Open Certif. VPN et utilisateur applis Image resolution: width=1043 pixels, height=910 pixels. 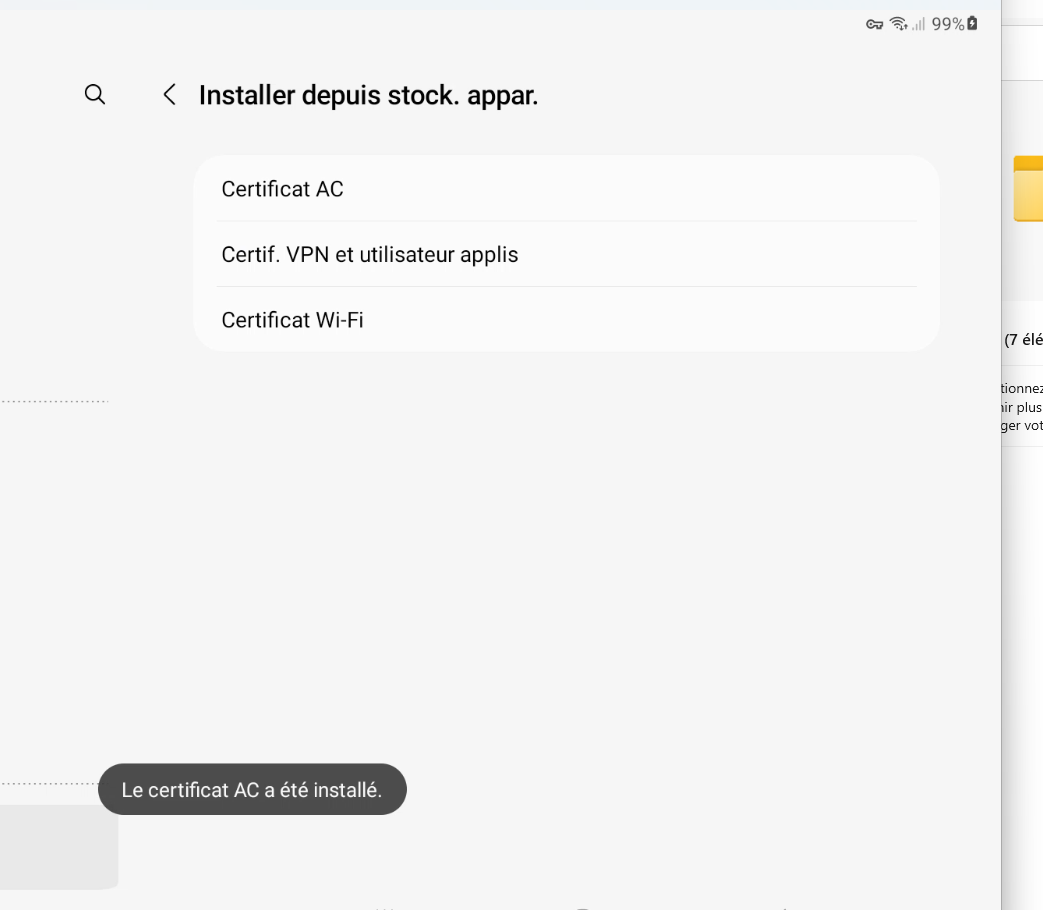click(x=369, y=254)
